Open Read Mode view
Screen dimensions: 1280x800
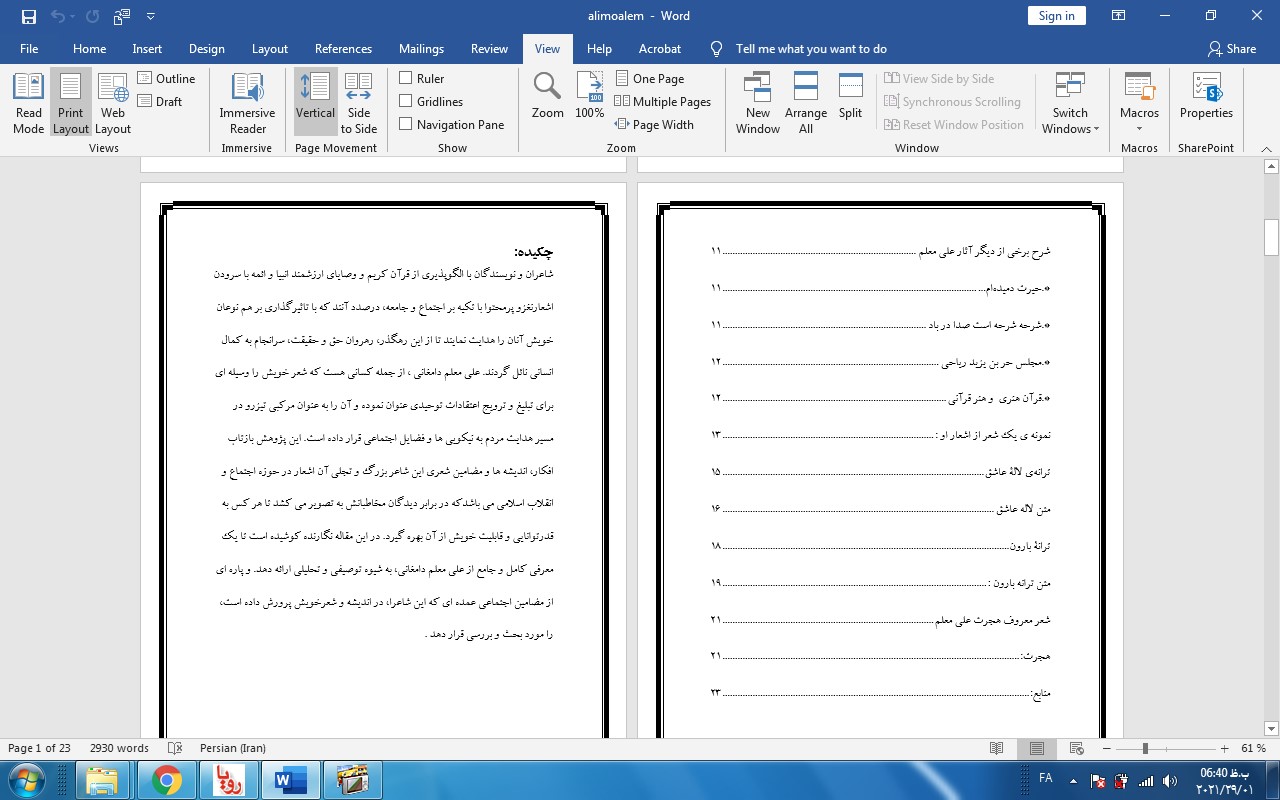[x=28, y=103]
